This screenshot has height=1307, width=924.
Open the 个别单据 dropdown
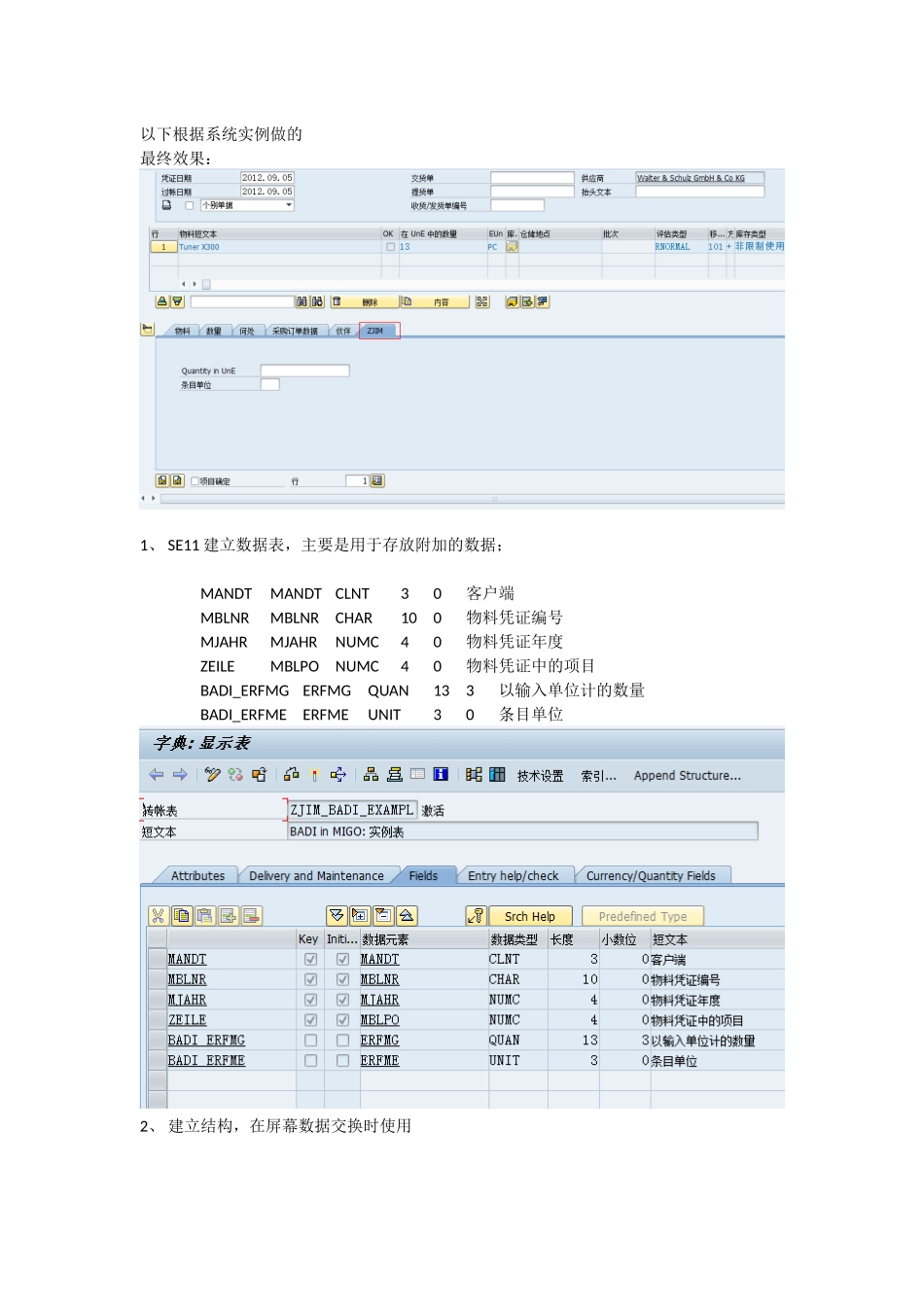[247, 205]
